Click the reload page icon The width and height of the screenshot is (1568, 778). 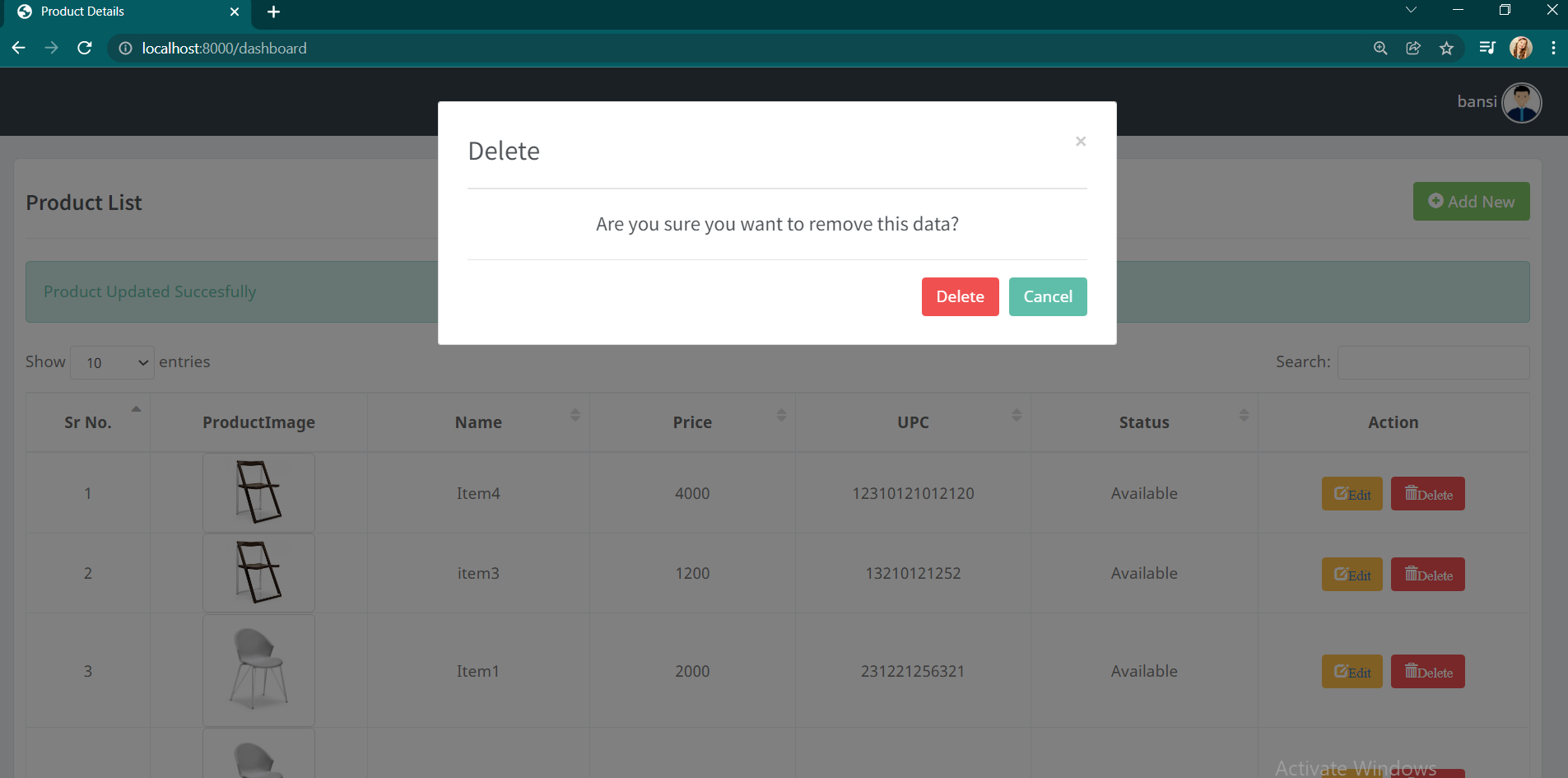pyautogui.click(x=85, y=48)
